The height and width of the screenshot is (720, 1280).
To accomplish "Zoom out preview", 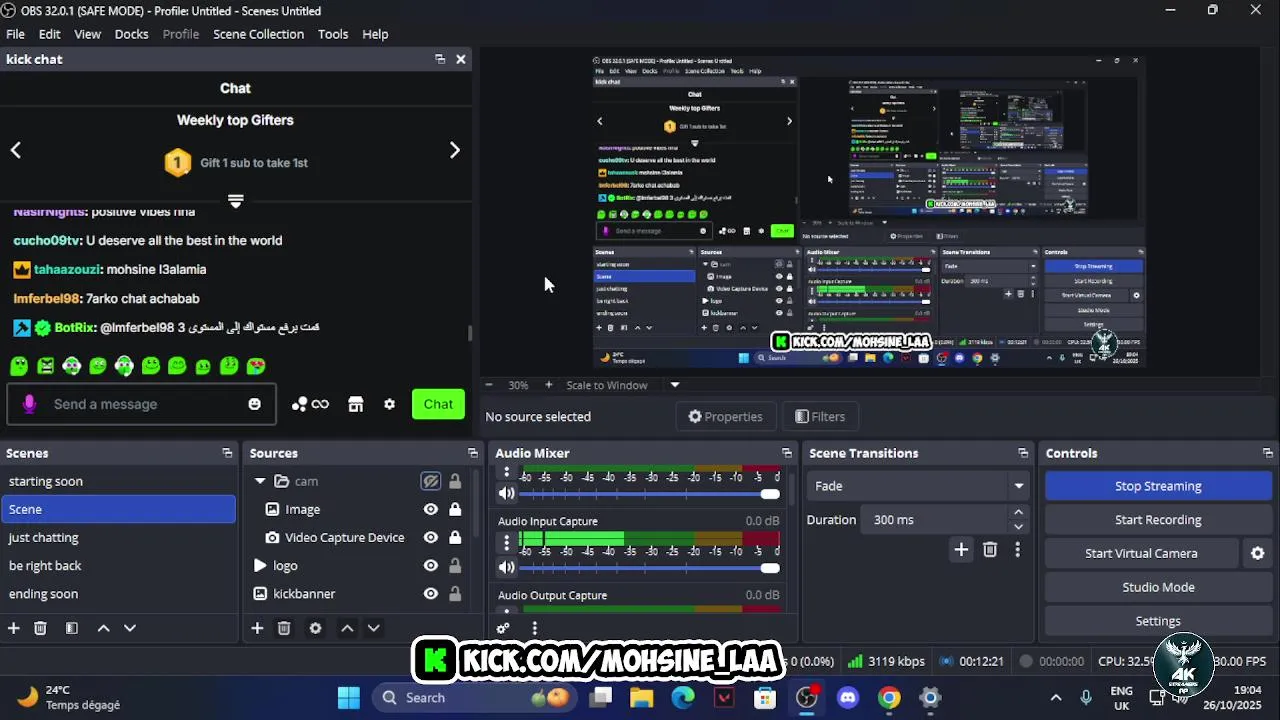I will click(x=488, y=385).
